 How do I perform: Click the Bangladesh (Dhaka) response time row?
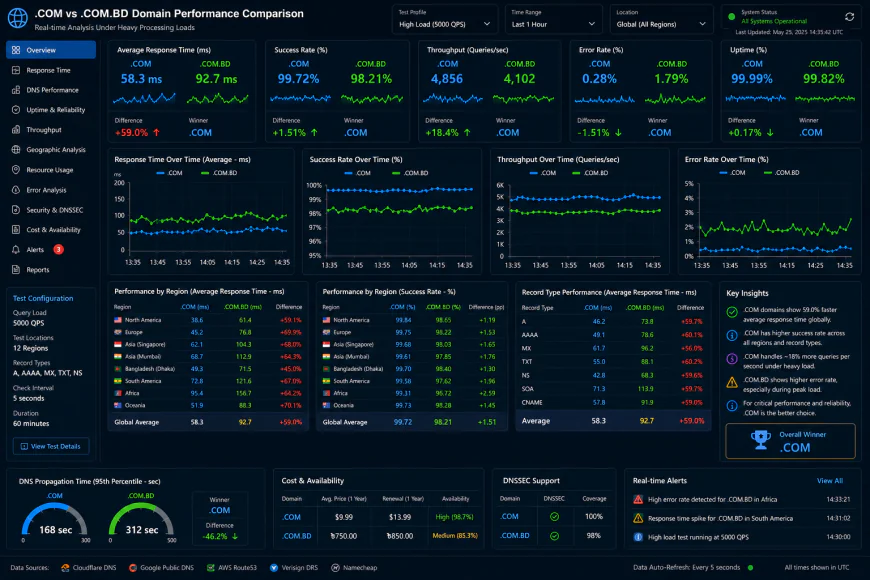click(208, 369)
